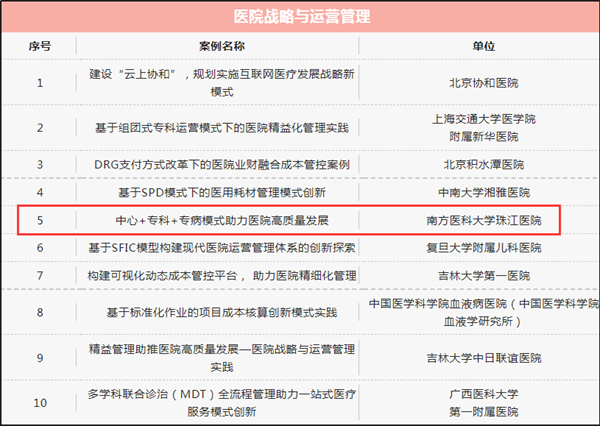Image resolution: width=600 pixels, height=426 pixels.
Task: Select row number 4 cell
Action: point(40,192)
